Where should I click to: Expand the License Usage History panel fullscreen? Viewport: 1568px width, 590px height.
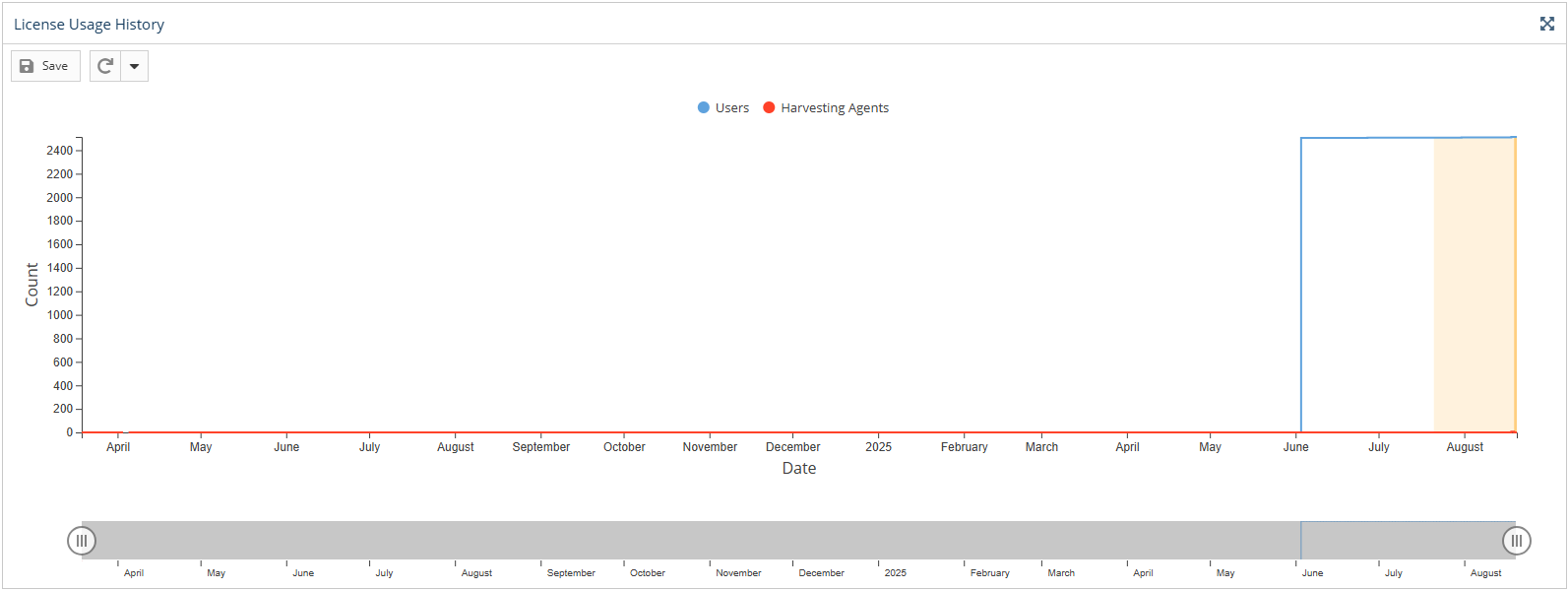click(1546, 24)
